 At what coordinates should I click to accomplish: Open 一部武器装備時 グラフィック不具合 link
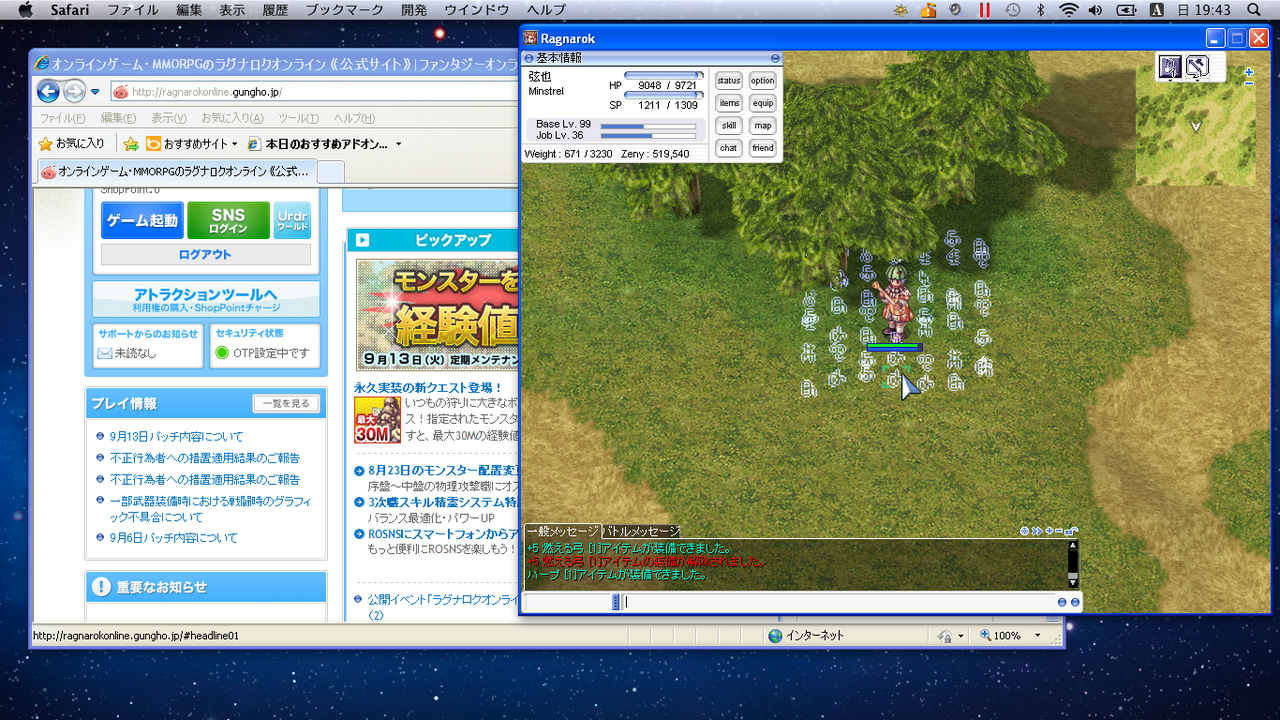210,509
